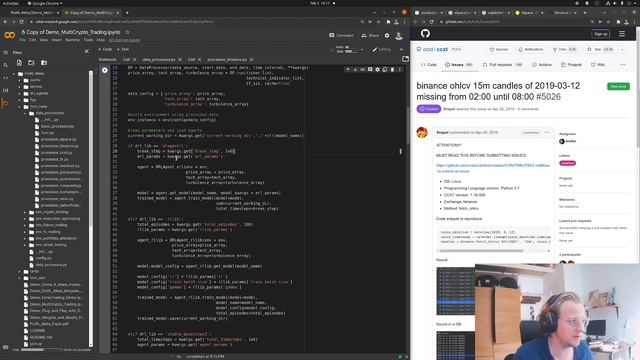The image size is (640, 360).
Task: Click the mount Drive icon in Files panel
Action: [44, 63]
